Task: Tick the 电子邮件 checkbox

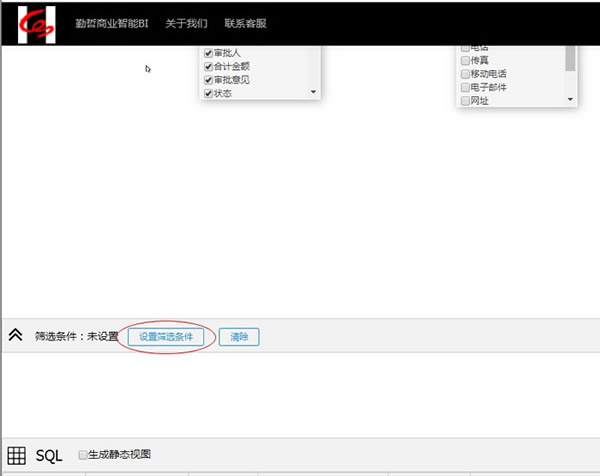Action: (x=465, y=87)
